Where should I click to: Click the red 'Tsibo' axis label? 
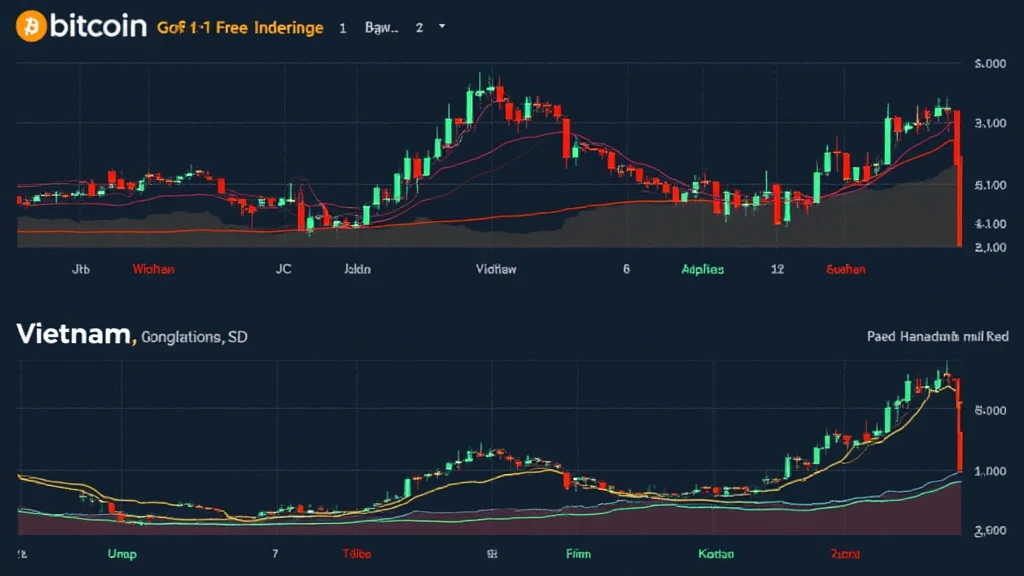[x=357, y=554]
